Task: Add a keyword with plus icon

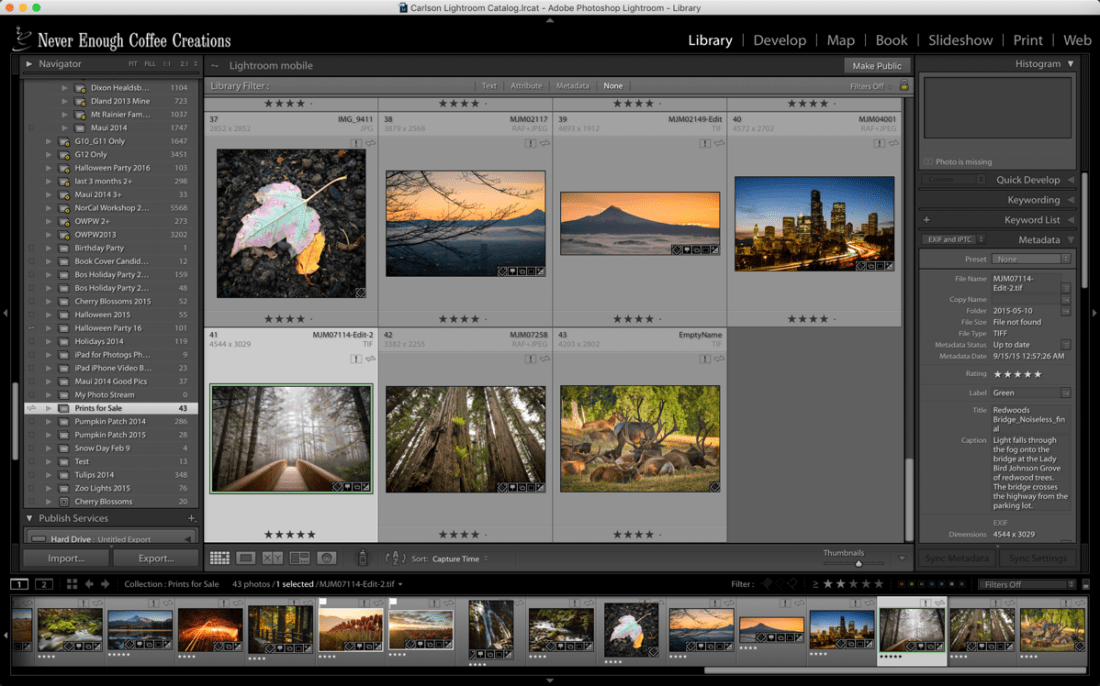Action: pyautogui.click(x=927, y=220)
